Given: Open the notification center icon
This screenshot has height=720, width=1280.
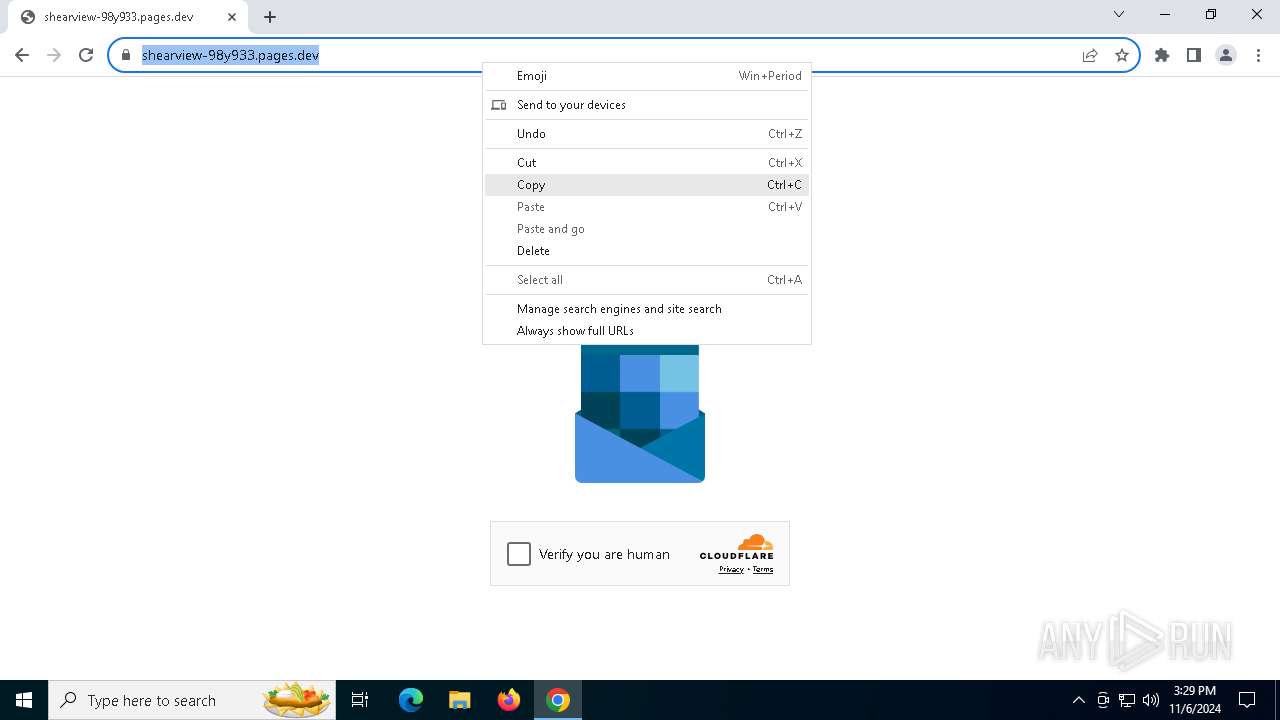Looking at the screenshot, I should [1247, 700].
